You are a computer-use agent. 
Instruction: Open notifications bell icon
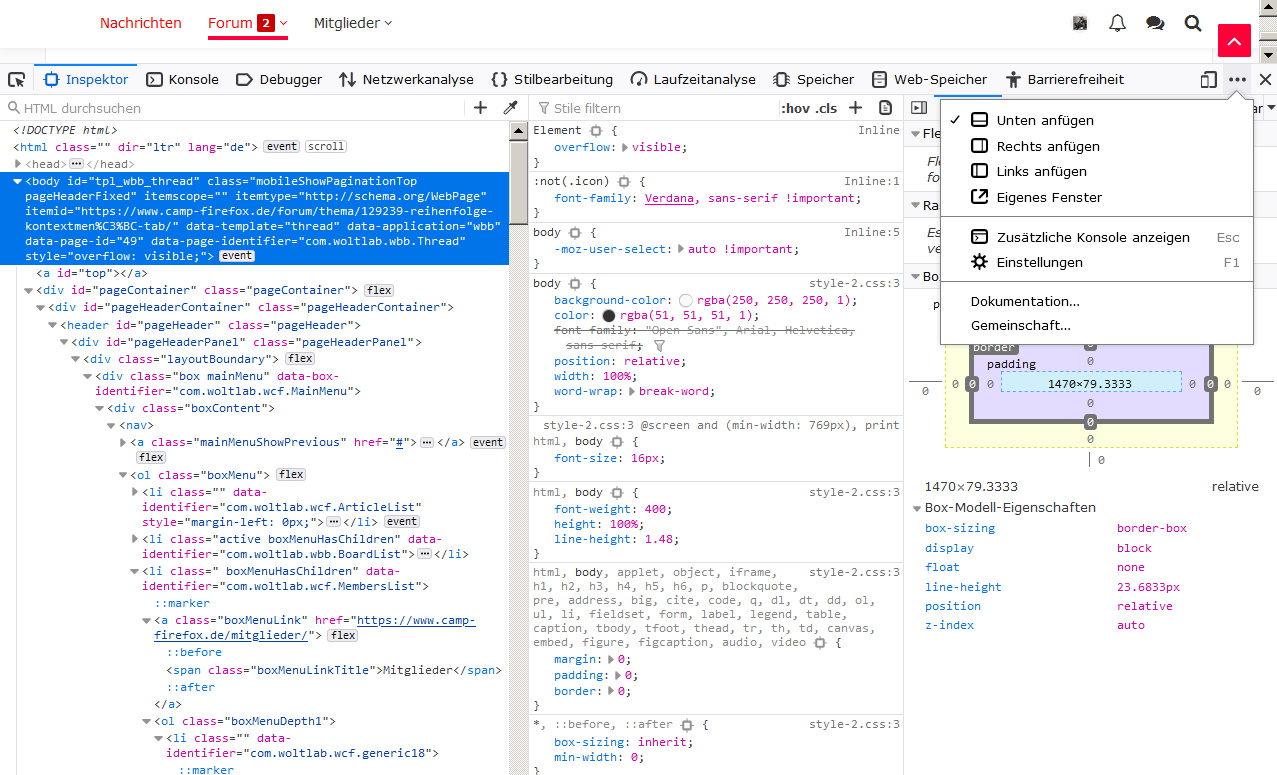1117,23
